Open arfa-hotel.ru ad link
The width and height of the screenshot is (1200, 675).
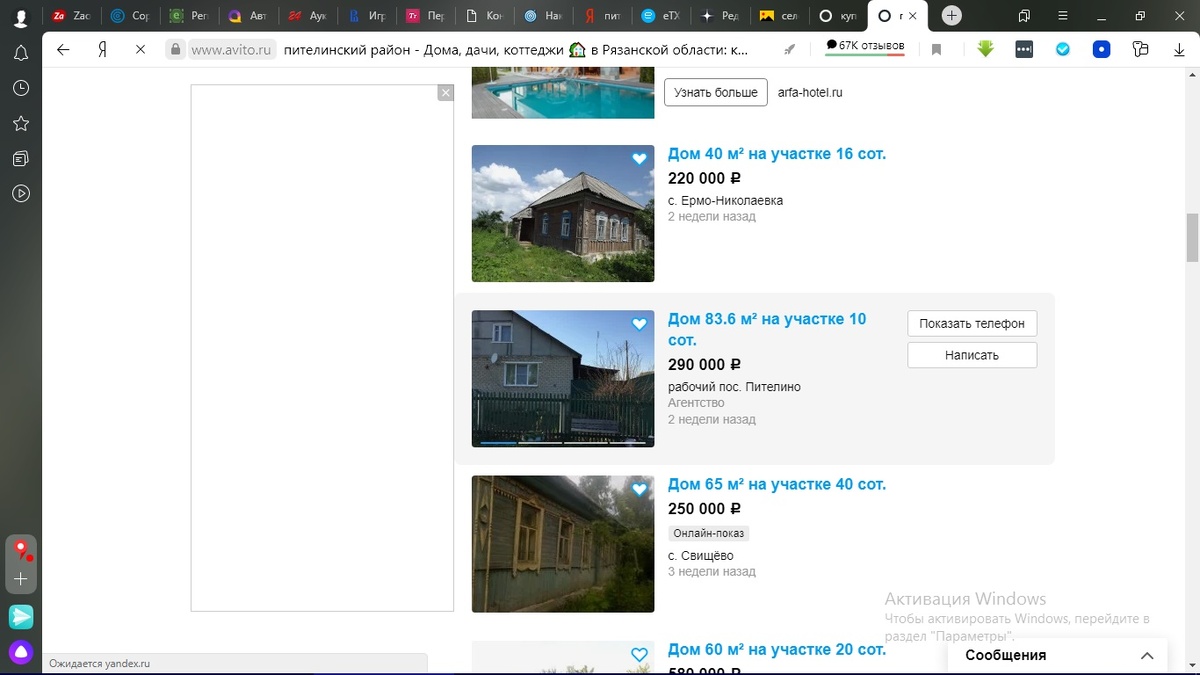coord(810,92)
